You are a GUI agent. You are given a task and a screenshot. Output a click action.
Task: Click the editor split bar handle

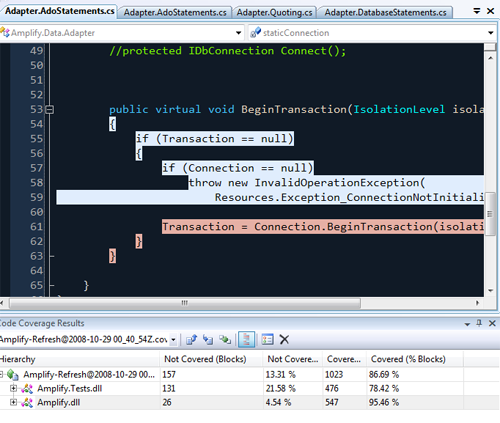[490, 47]
